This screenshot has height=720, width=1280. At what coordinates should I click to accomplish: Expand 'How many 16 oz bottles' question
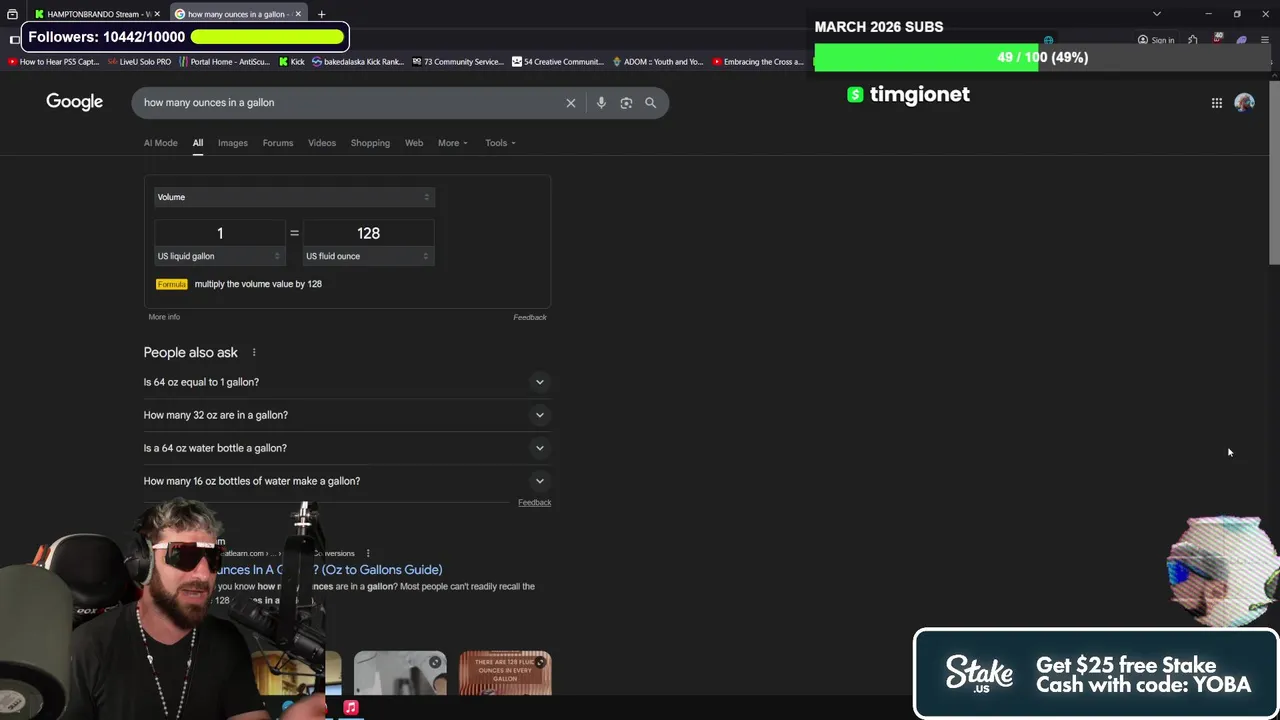[x=347, y=481]
